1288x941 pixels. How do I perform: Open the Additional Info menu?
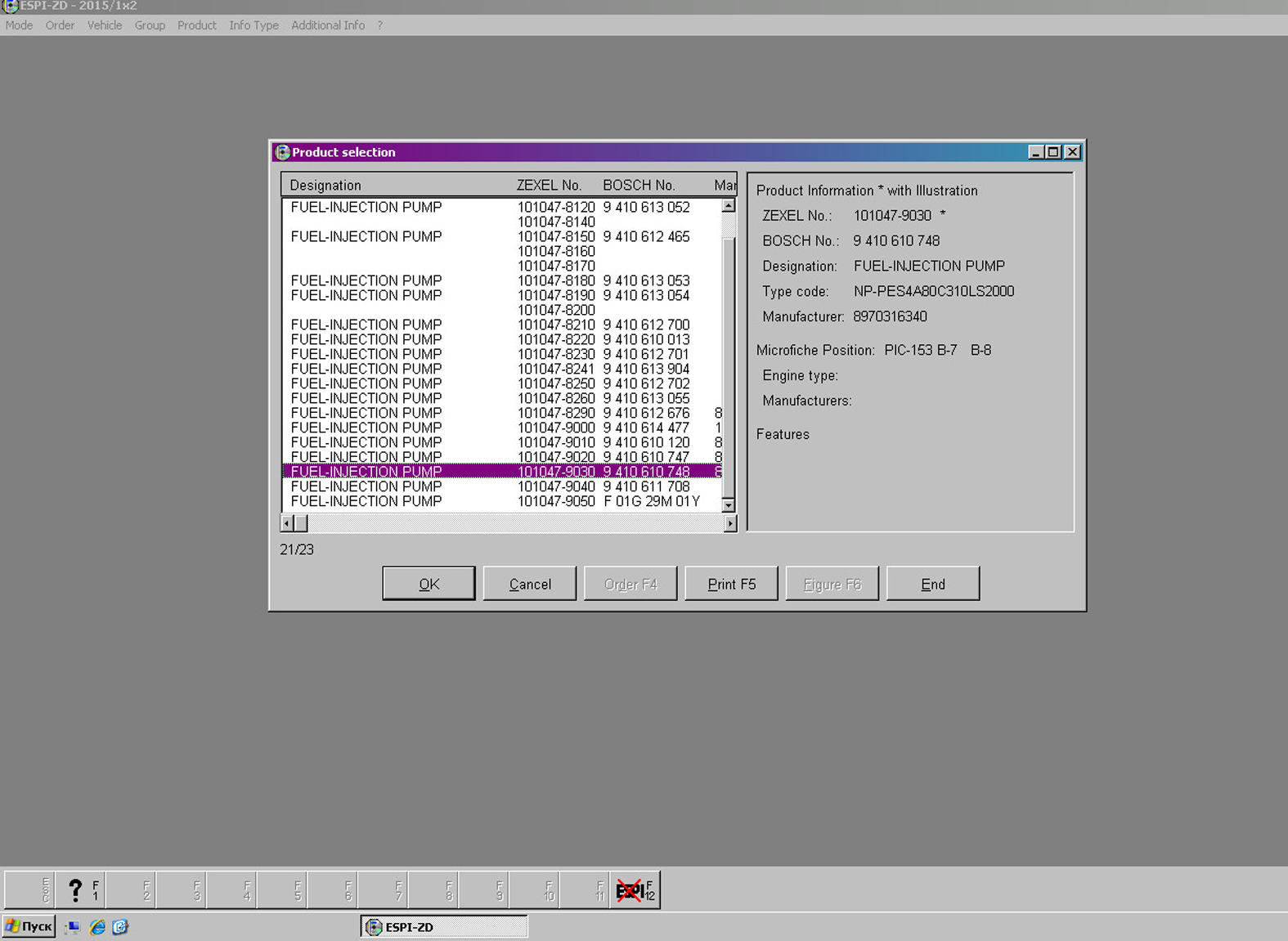point(327,25)
